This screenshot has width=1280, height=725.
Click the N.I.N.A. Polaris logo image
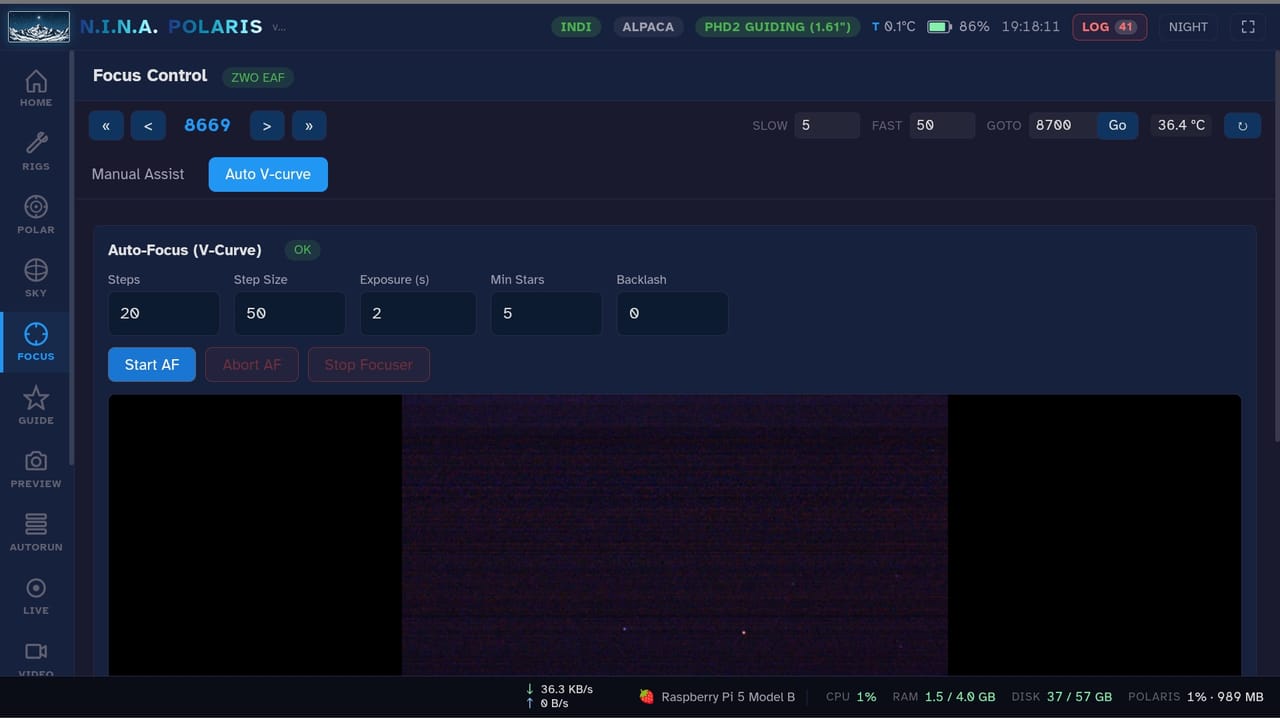[x=39, y=27]
